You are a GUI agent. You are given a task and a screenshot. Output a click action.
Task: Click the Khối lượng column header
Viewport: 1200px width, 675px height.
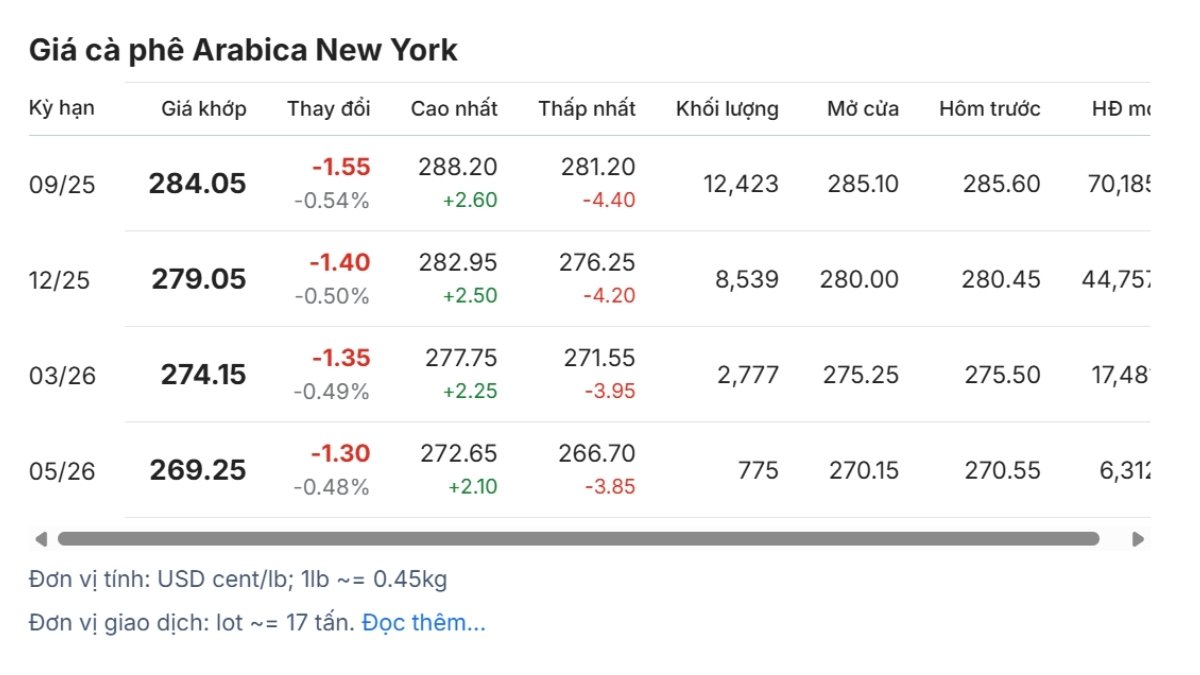point(727,109)
